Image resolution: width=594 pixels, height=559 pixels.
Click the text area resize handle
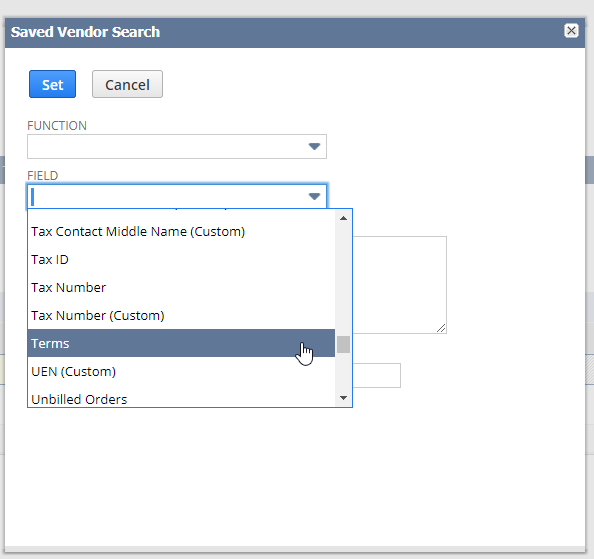pos(441,328)
